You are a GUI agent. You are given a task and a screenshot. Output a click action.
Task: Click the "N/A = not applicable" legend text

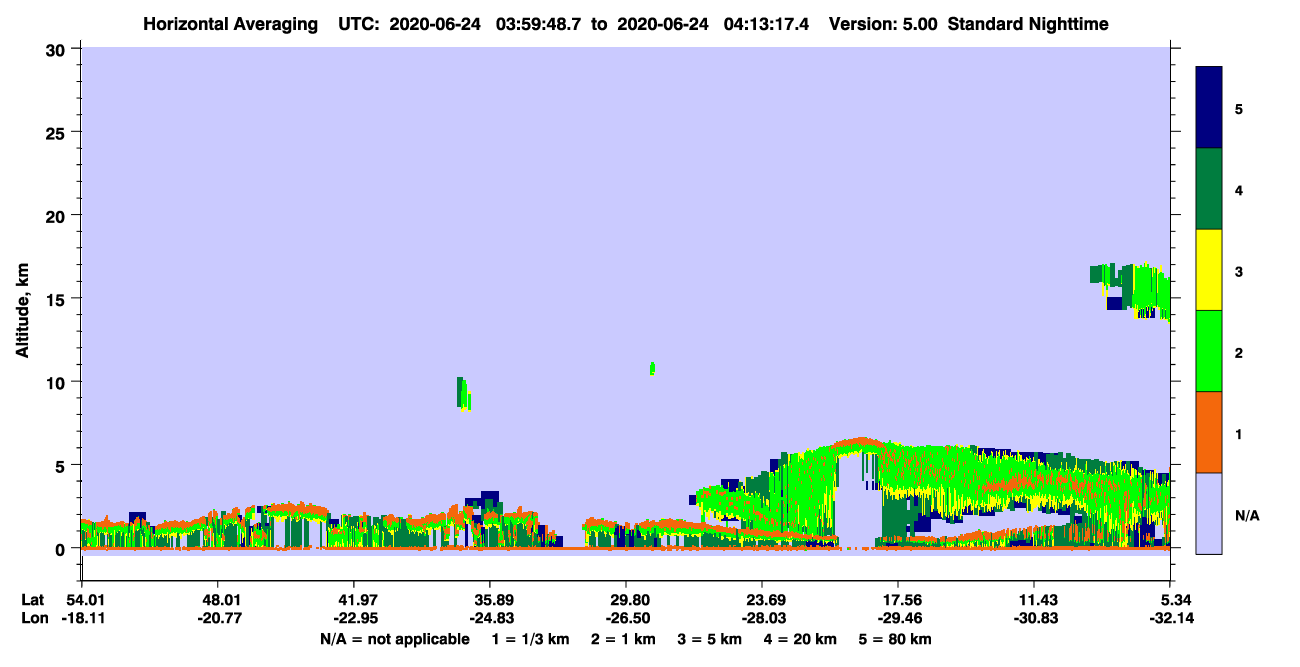(x=394, y=639)
